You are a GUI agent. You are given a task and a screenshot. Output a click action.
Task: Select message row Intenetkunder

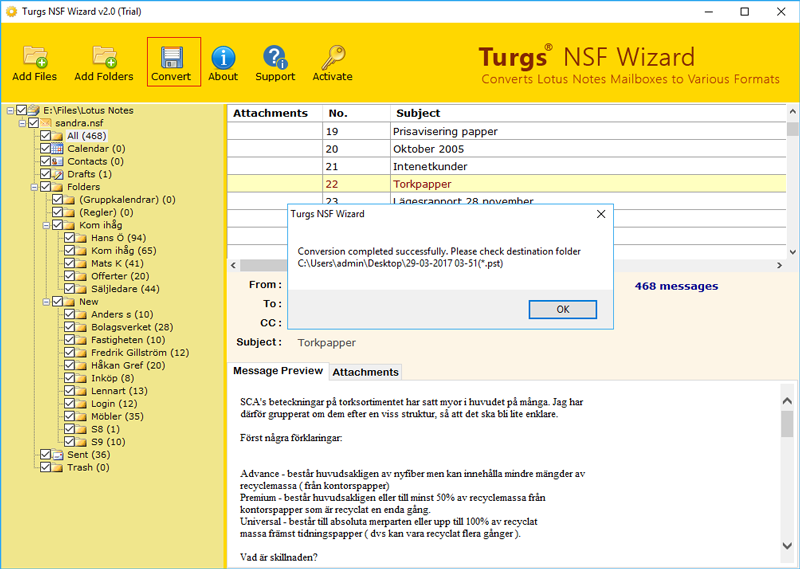[x=507, y=166]
